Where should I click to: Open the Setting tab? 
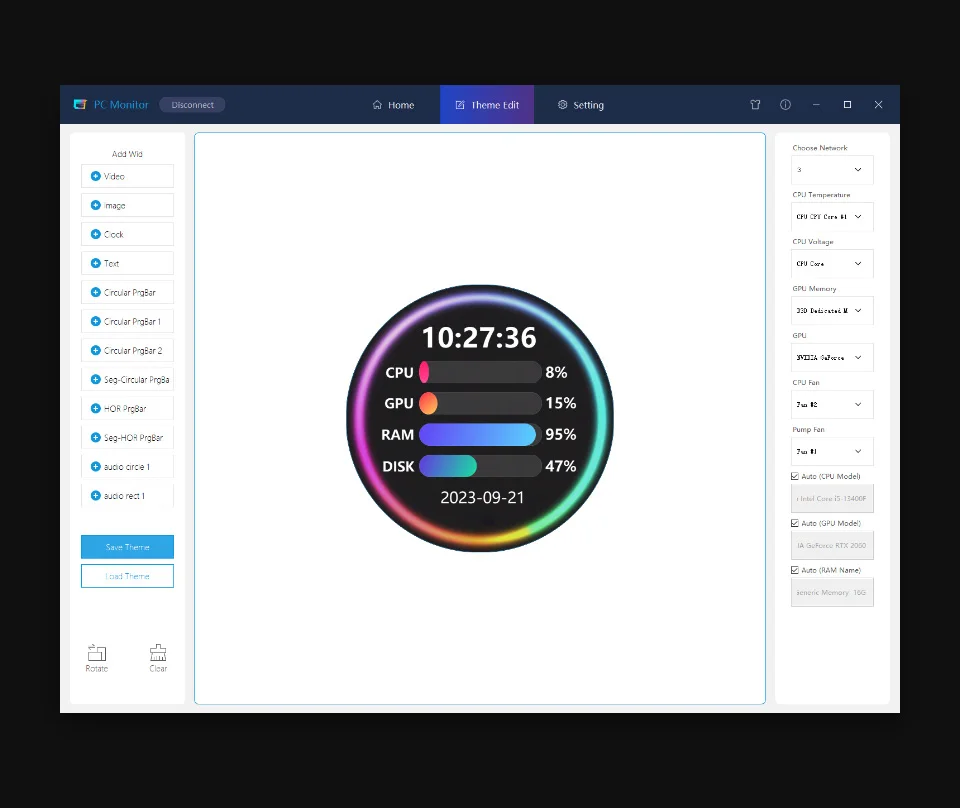point(580,105)
